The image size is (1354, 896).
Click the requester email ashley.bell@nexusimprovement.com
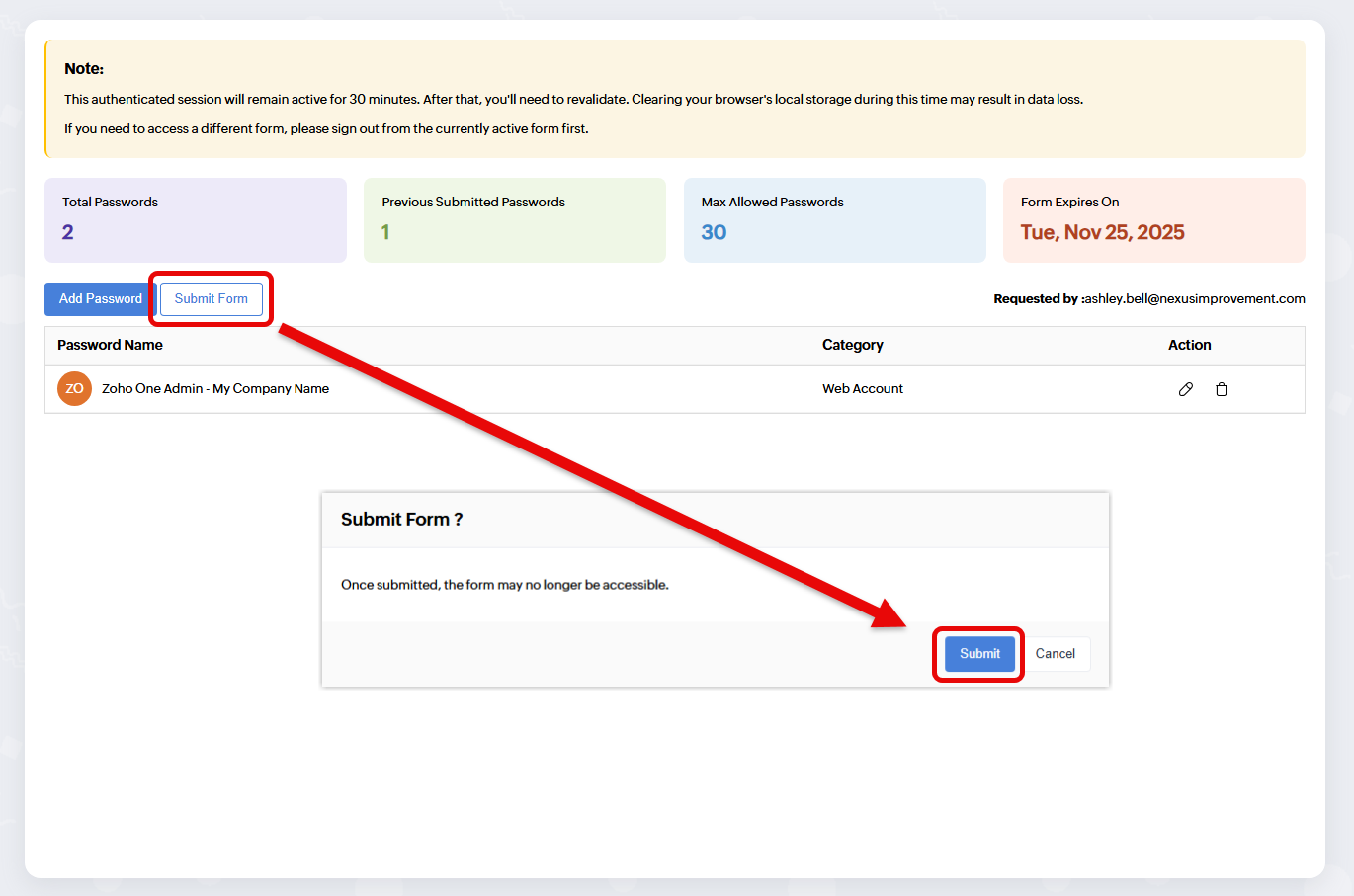pos(1194,299)
